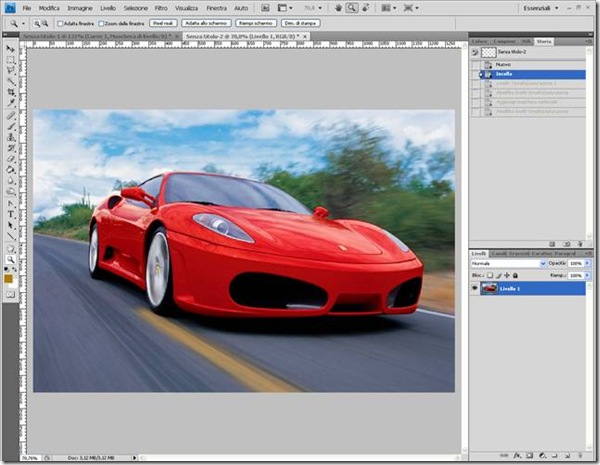Image resolution: width=600 pixels, height=465 pixels.
Task: Add a layer style (fx) icon
Action: click(x=517, y=455)
